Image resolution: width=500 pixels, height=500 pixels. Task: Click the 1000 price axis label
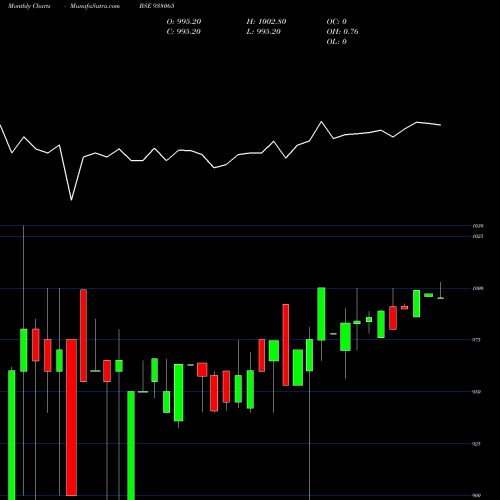[x=478, y=288]
